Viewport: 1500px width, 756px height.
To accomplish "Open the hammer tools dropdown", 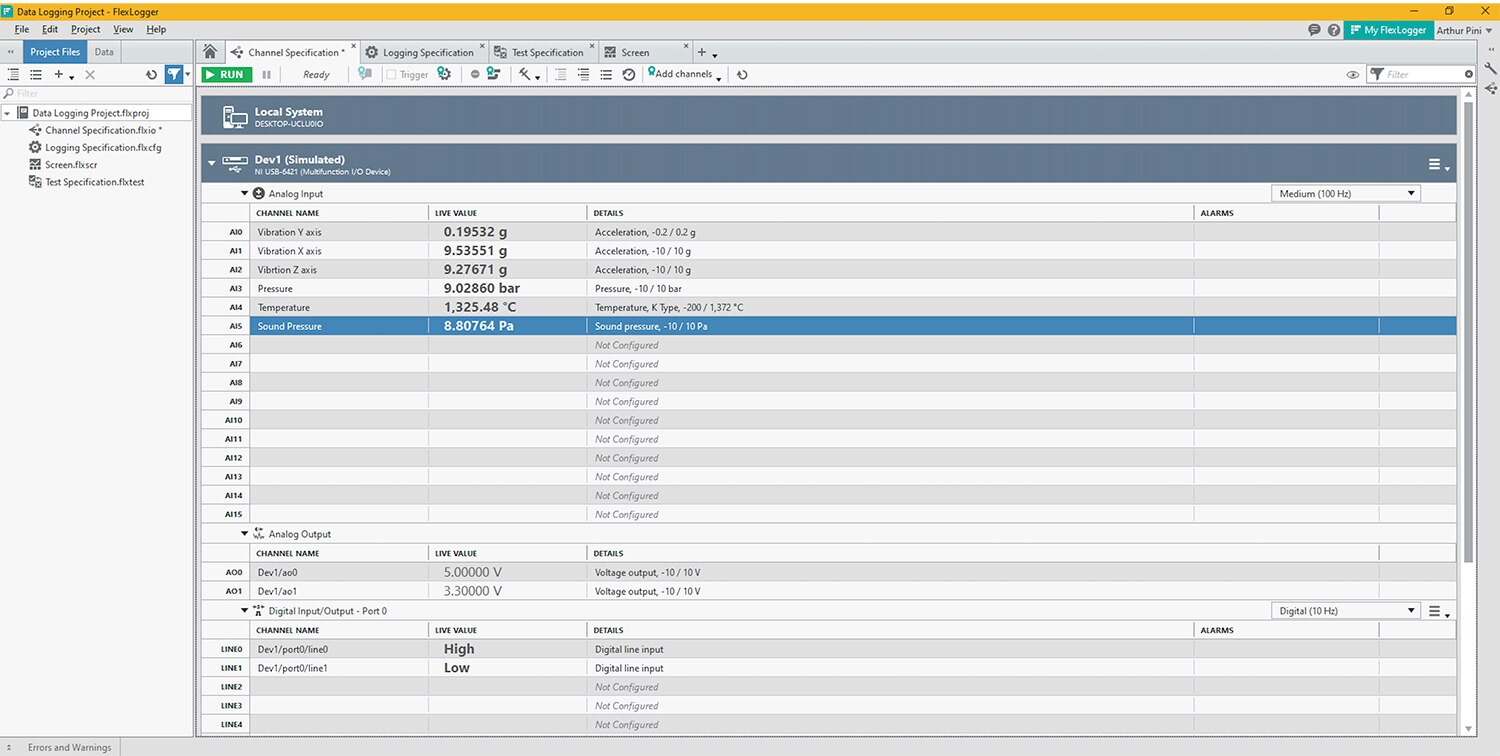I will point(529,75).
